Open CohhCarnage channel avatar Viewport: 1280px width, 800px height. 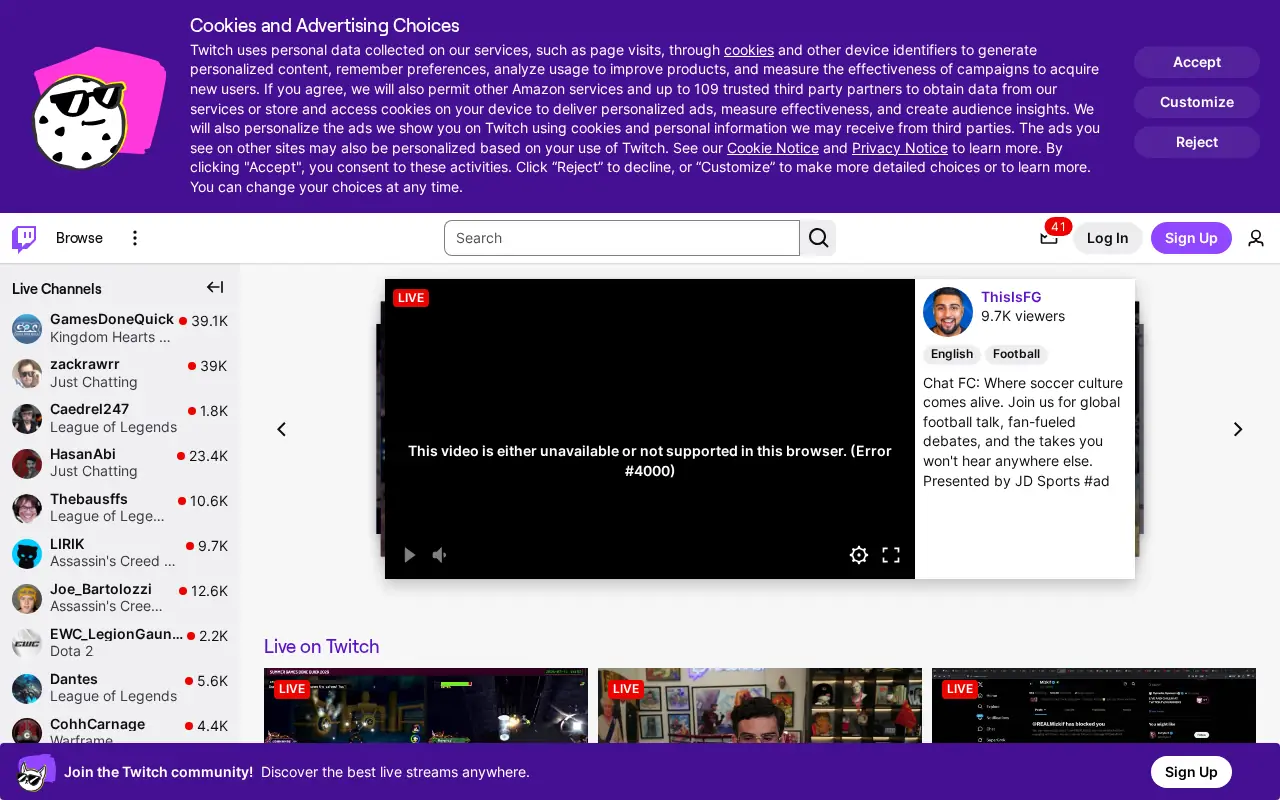(27, 732)
